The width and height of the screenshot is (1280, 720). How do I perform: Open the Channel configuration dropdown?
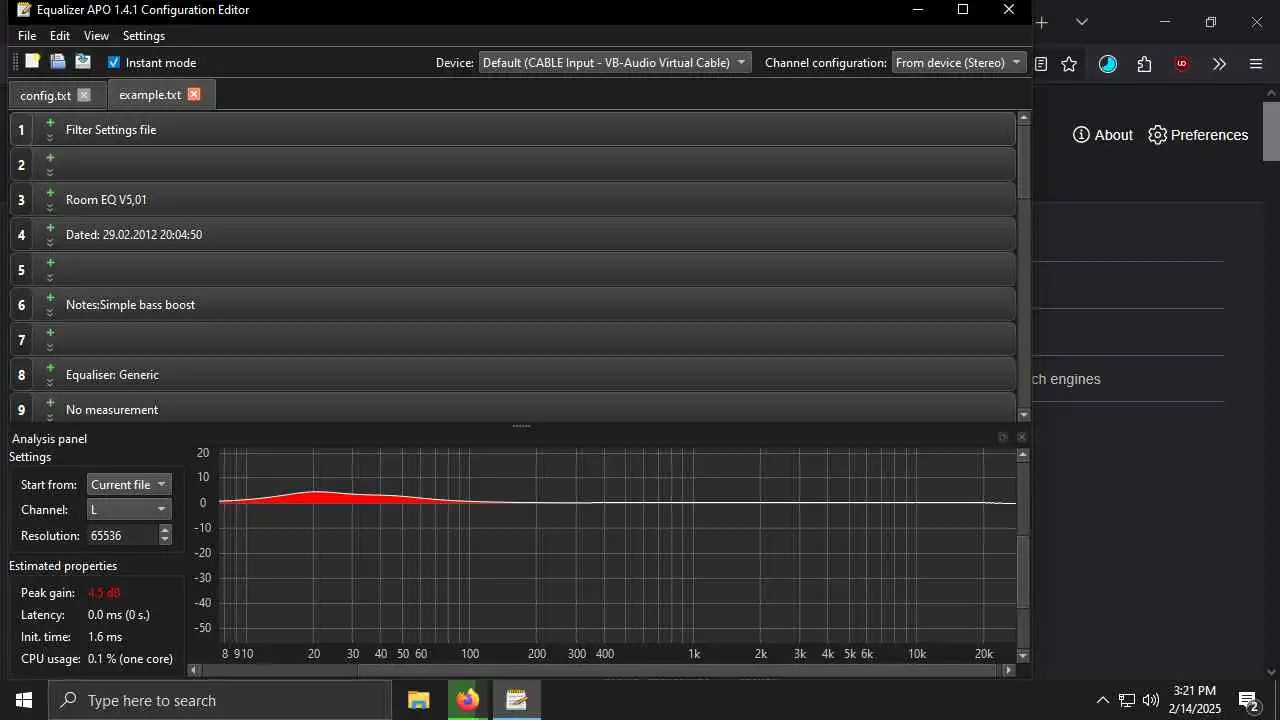[959, 62]
